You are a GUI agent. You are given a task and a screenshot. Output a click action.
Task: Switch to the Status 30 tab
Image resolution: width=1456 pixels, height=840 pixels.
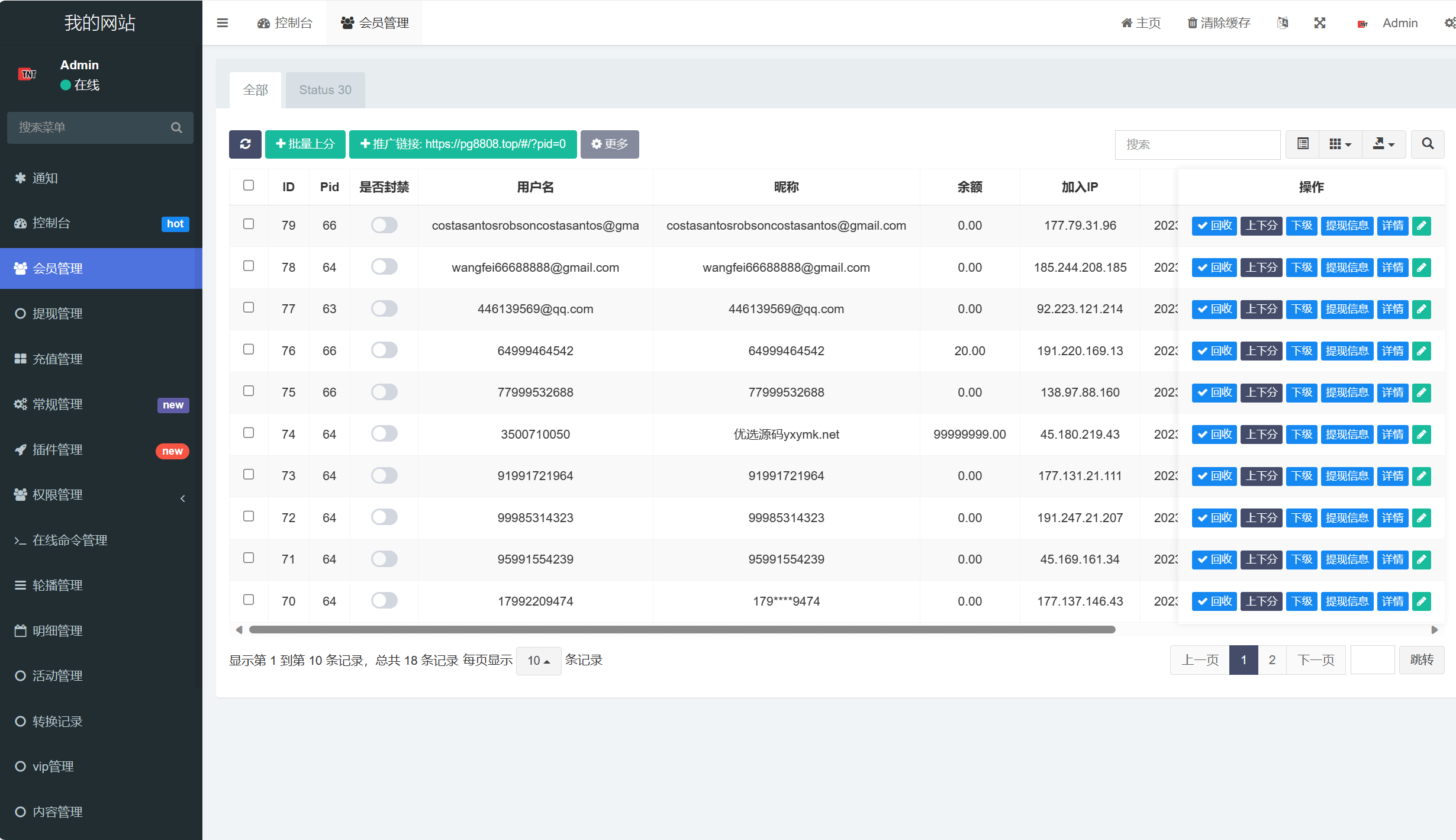pos(325,90)
